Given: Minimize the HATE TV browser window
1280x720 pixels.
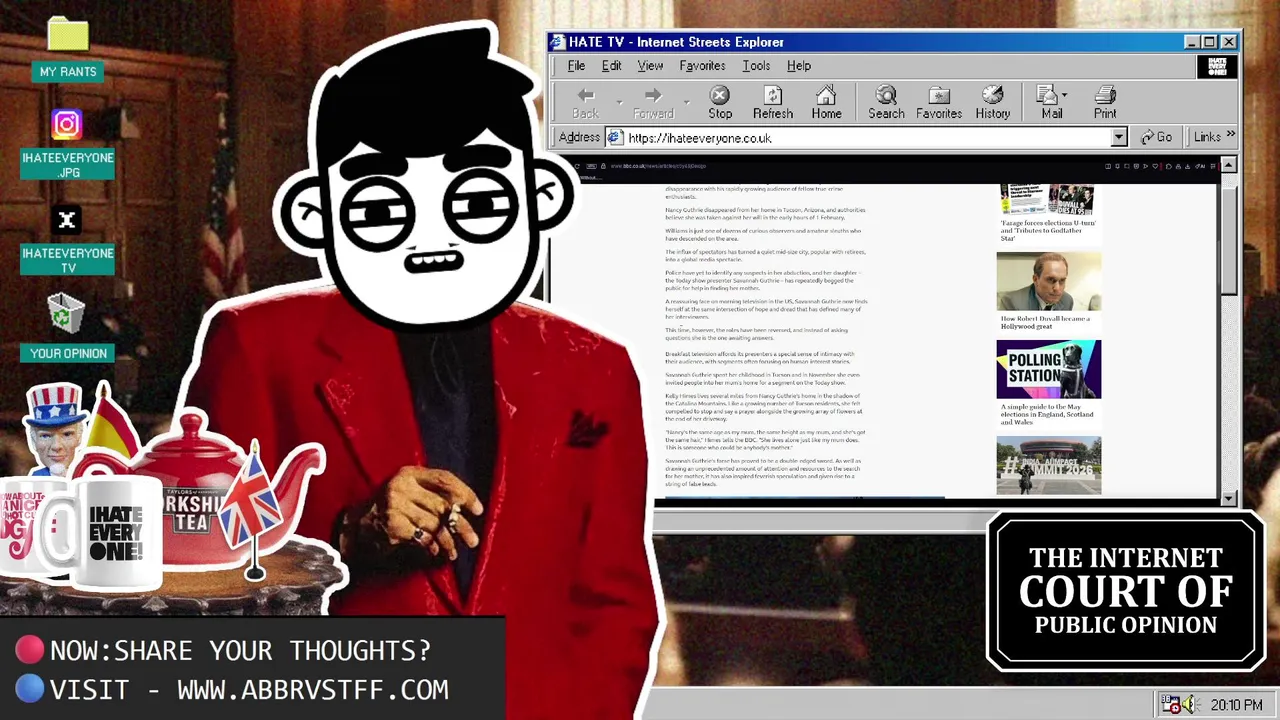Looking at the screenshot, I should (x=1192, y=42).
